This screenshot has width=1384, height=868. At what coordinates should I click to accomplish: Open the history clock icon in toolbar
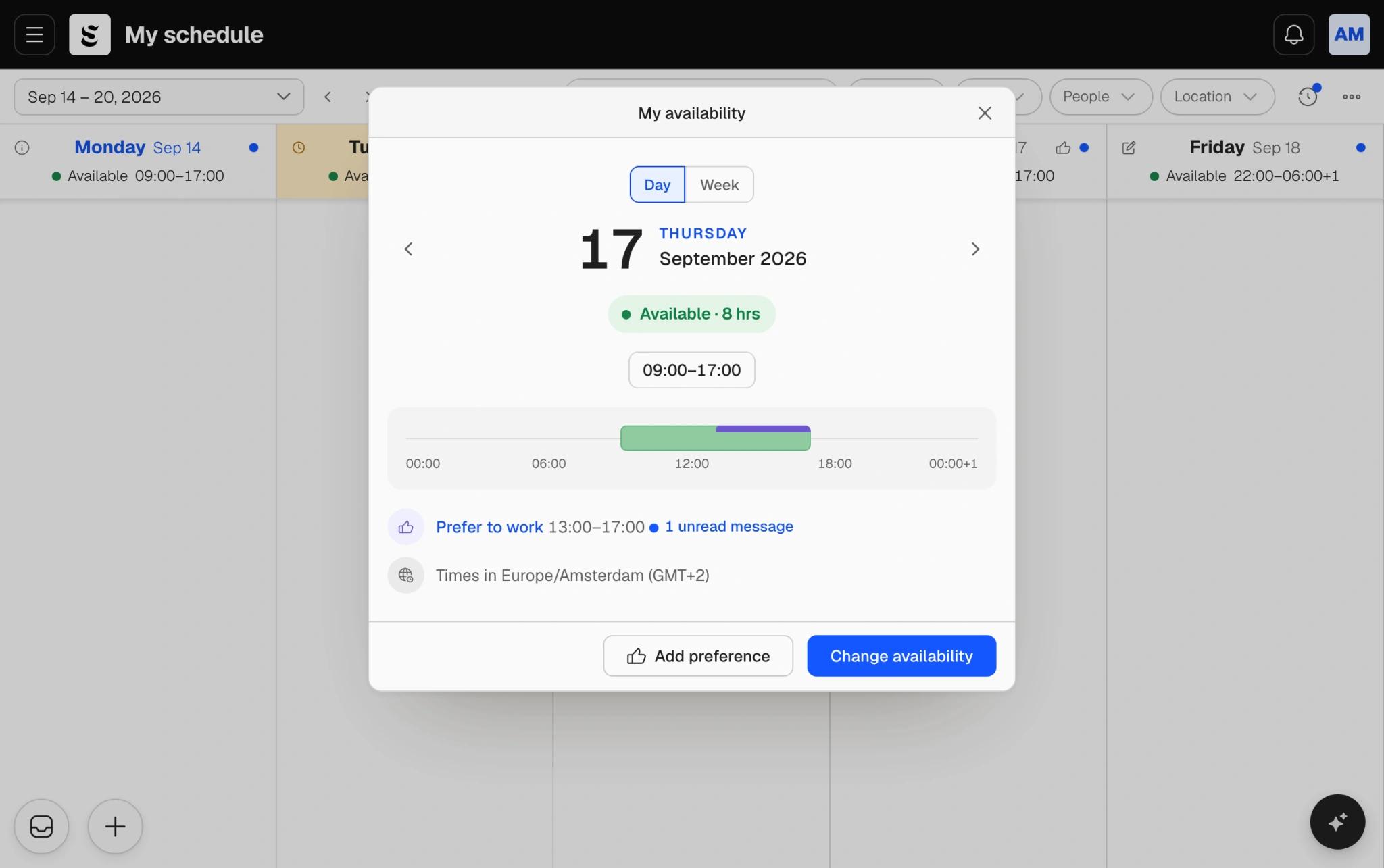click(x=1308, y=96)
